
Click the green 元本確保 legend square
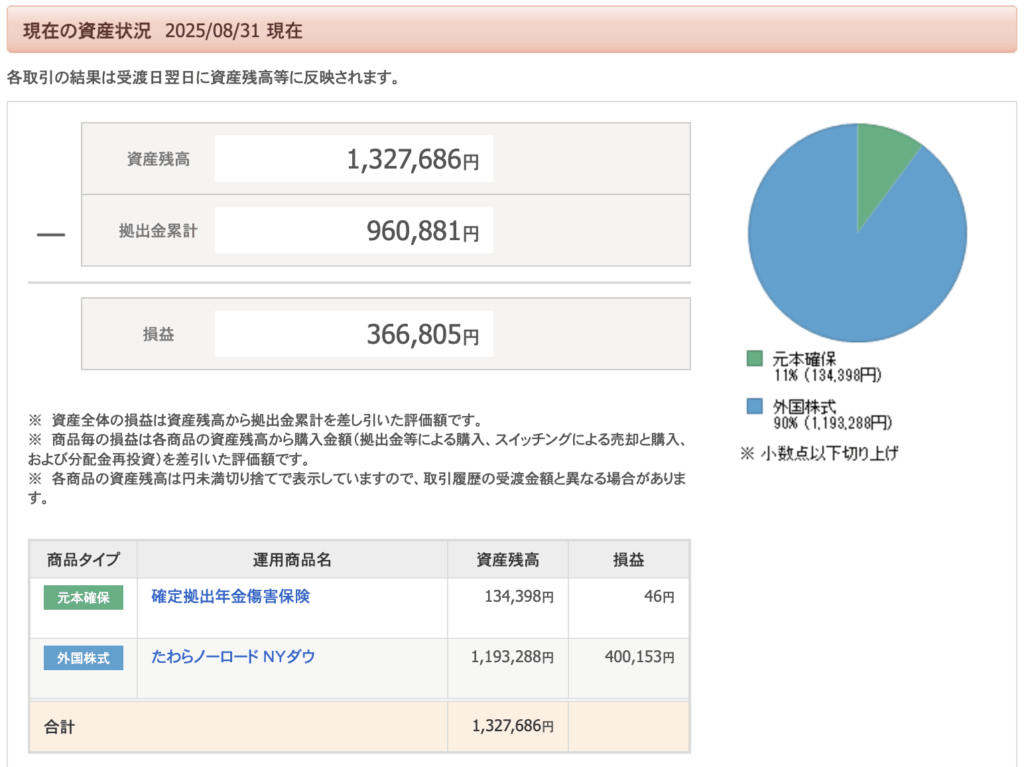click(755, 358)
